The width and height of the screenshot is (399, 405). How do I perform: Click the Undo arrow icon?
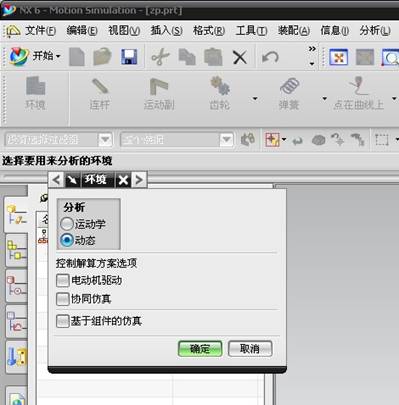point(270,57)
